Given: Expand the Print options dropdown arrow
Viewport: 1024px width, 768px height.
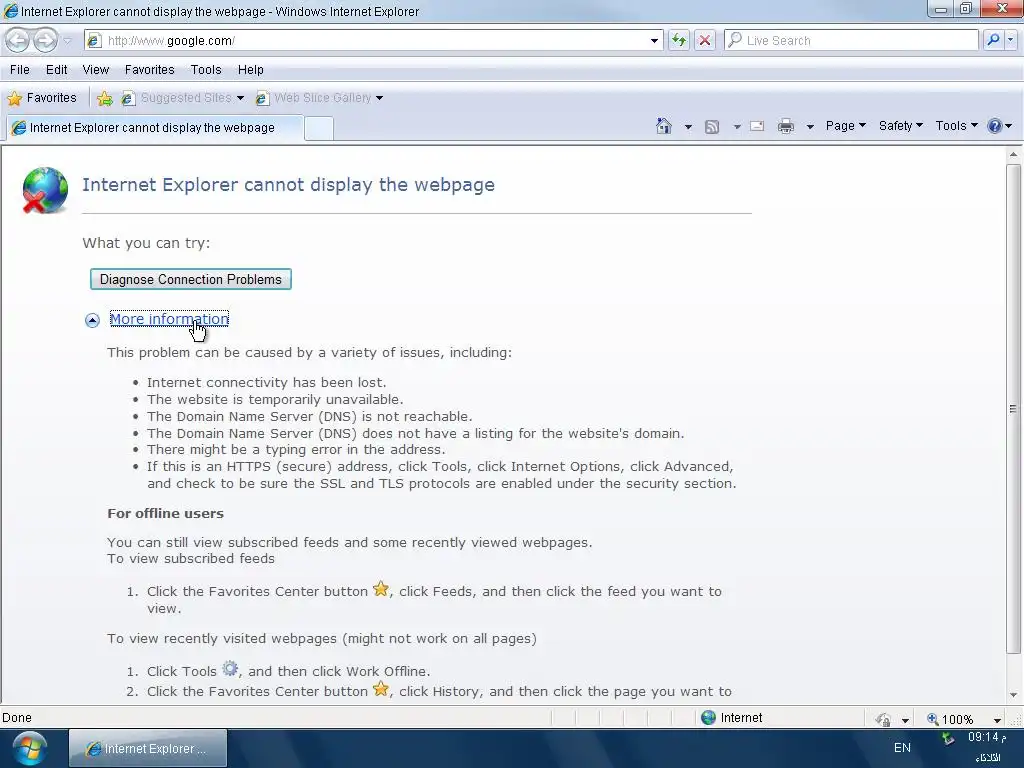Looking at the screenshot, I should [x=810, y=127].
